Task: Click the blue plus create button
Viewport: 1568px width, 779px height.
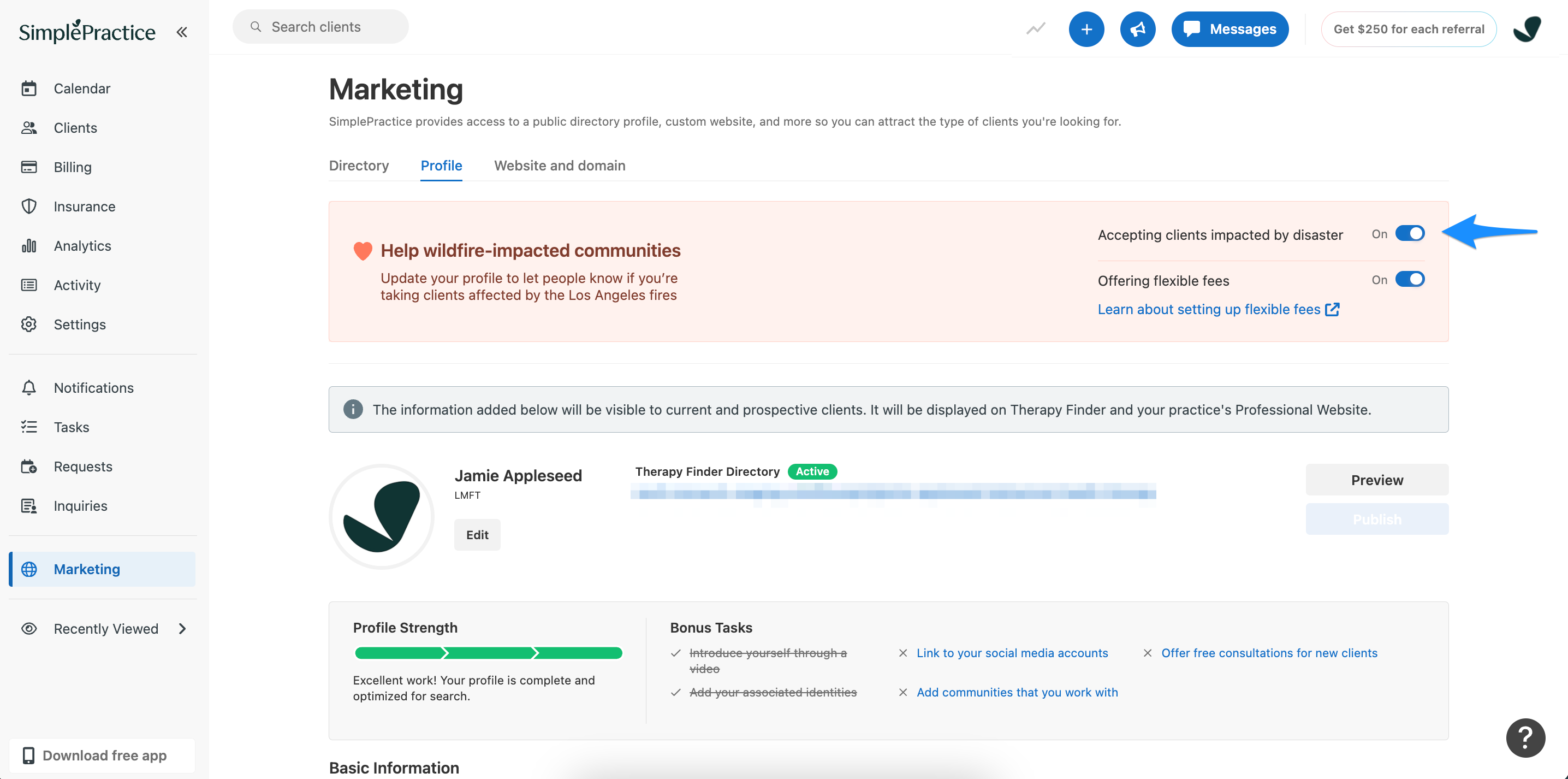Action: [1086, 28]
